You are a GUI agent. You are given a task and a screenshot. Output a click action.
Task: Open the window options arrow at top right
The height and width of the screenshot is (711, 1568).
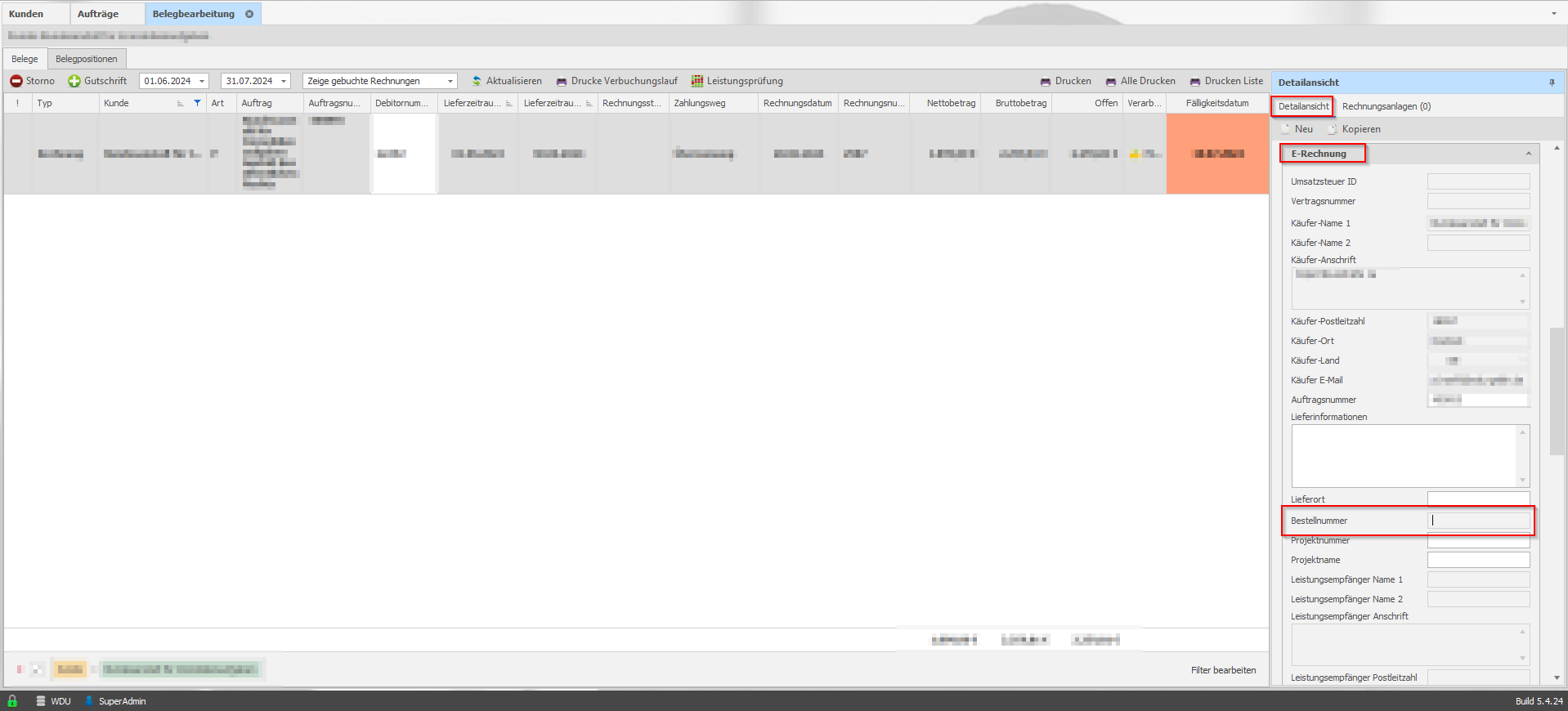tap(1554, 13)
